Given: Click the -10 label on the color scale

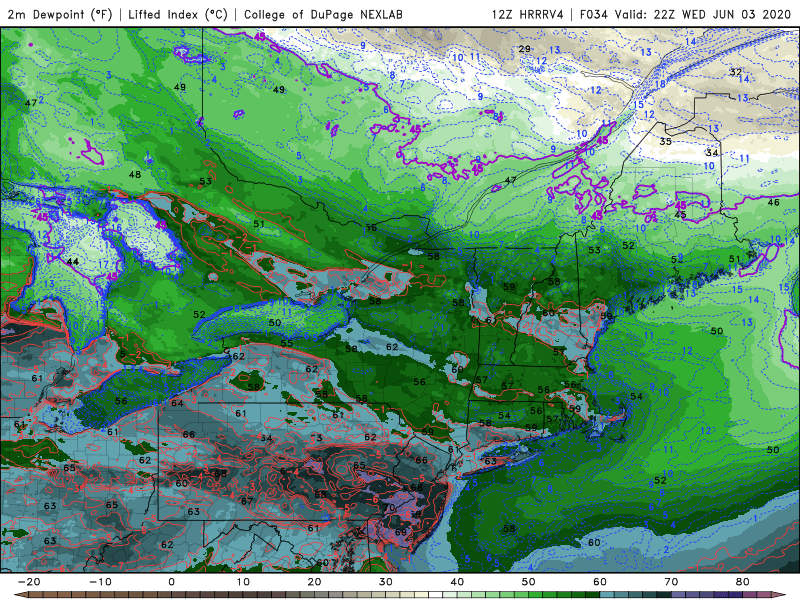Looking at the screenshot, I should point(100,582).
